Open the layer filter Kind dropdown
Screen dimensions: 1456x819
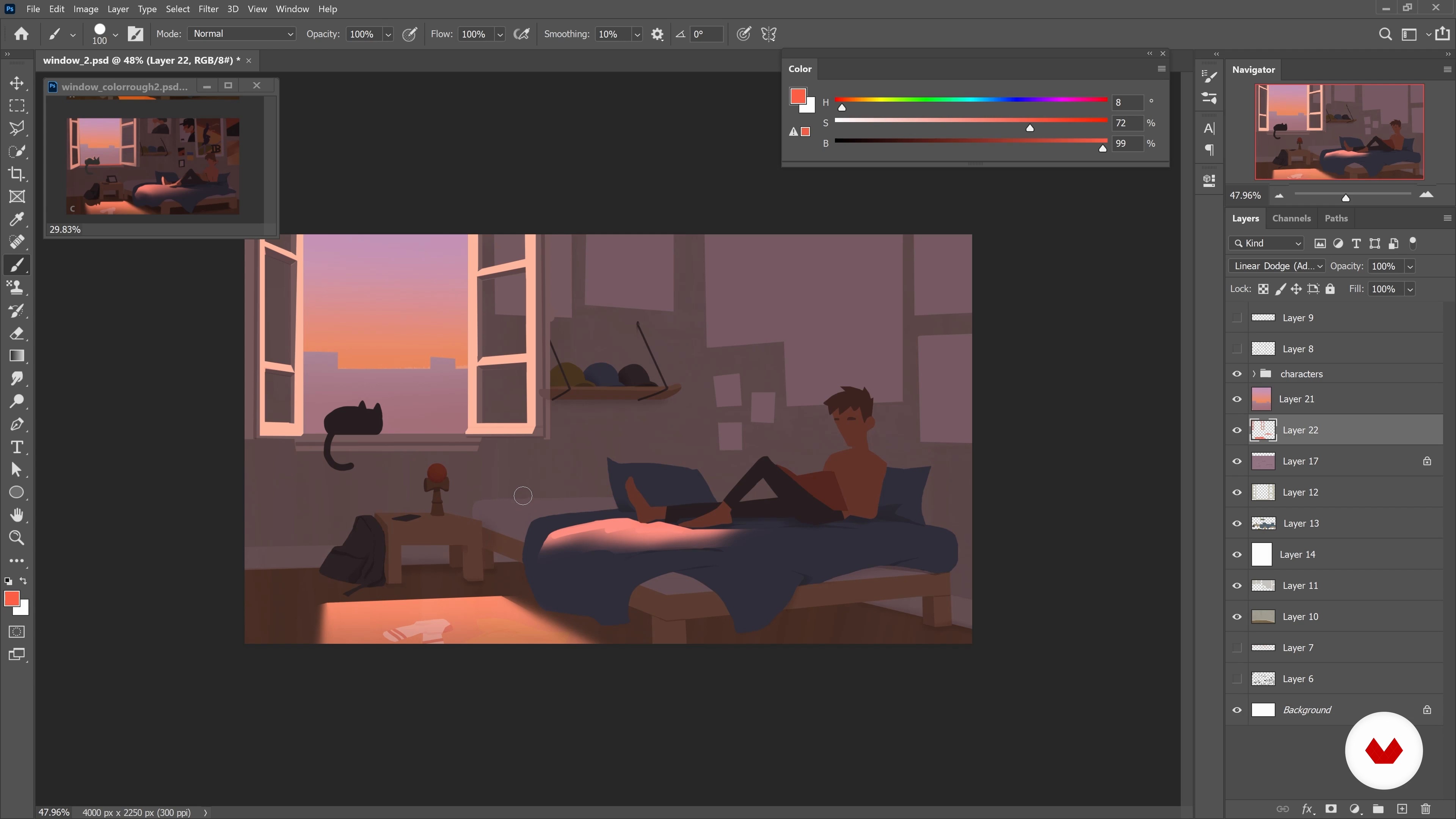point(1266,243)
